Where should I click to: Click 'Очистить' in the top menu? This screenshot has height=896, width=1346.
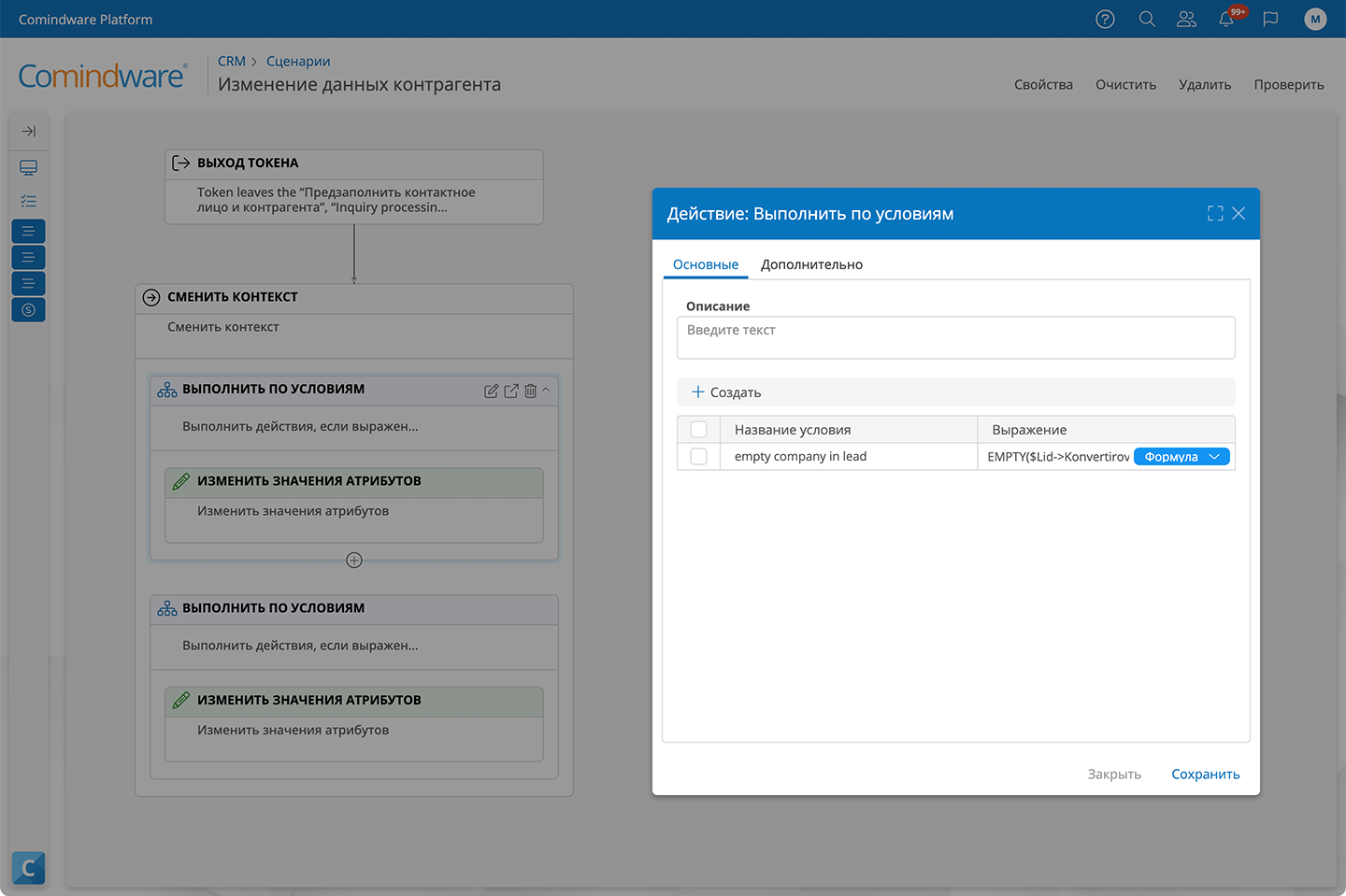point(1125,85)
